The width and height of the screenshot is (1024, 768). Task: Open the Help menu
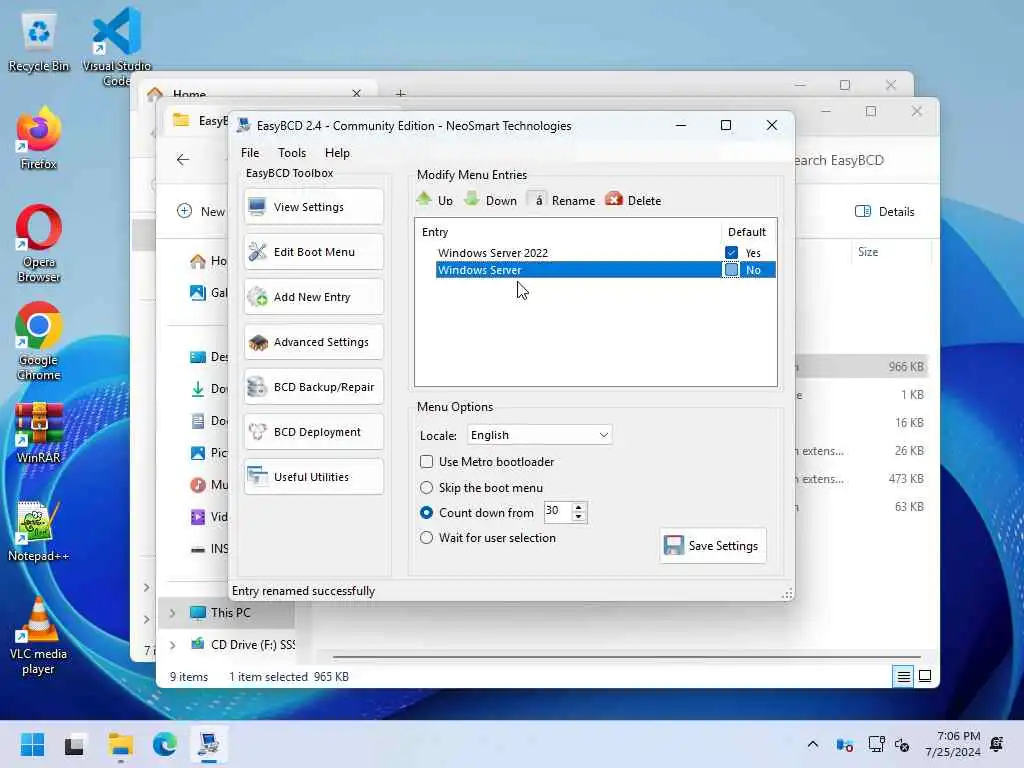[x=337, y=153]
